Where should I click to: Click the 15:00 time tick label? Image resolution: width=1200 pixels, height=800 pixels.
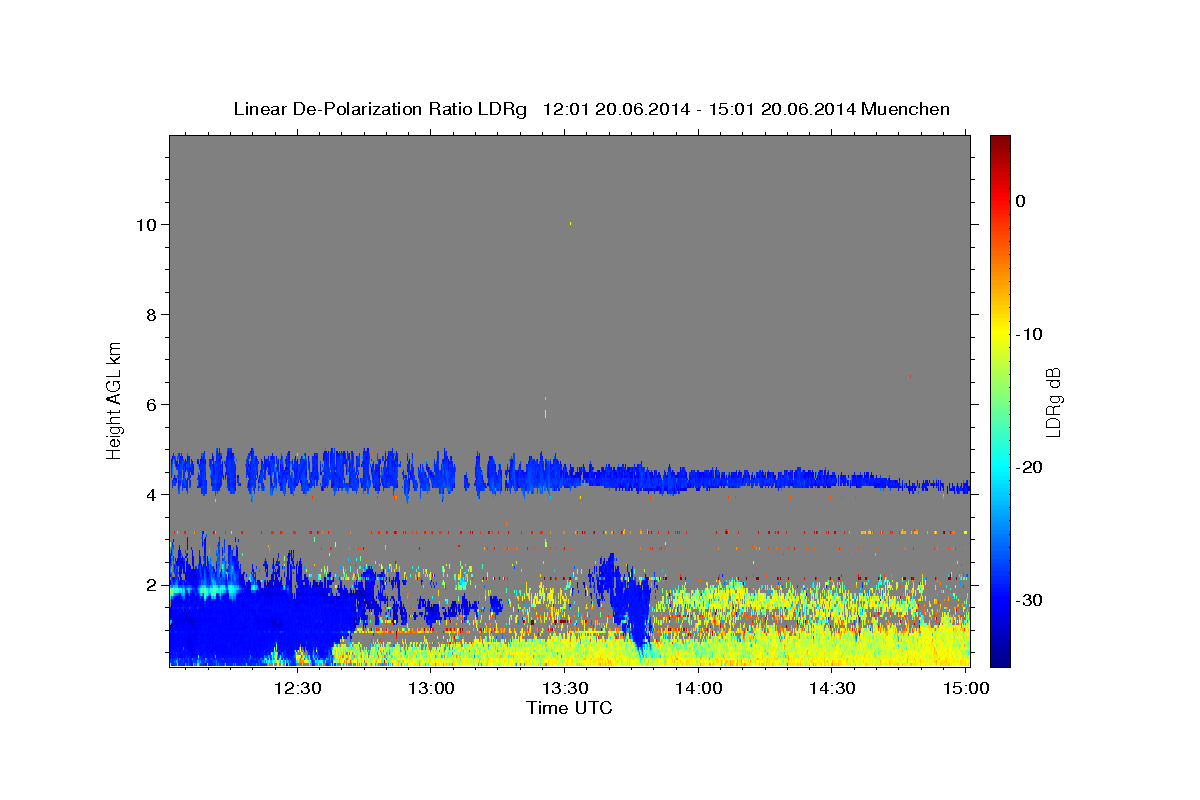965,688
